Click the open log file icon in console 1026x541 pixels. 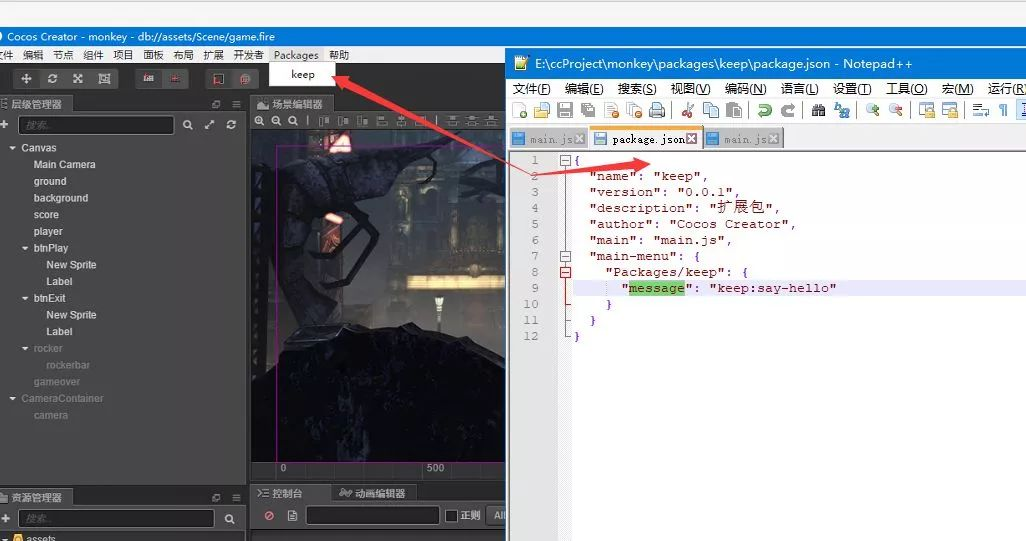(292, 515)
